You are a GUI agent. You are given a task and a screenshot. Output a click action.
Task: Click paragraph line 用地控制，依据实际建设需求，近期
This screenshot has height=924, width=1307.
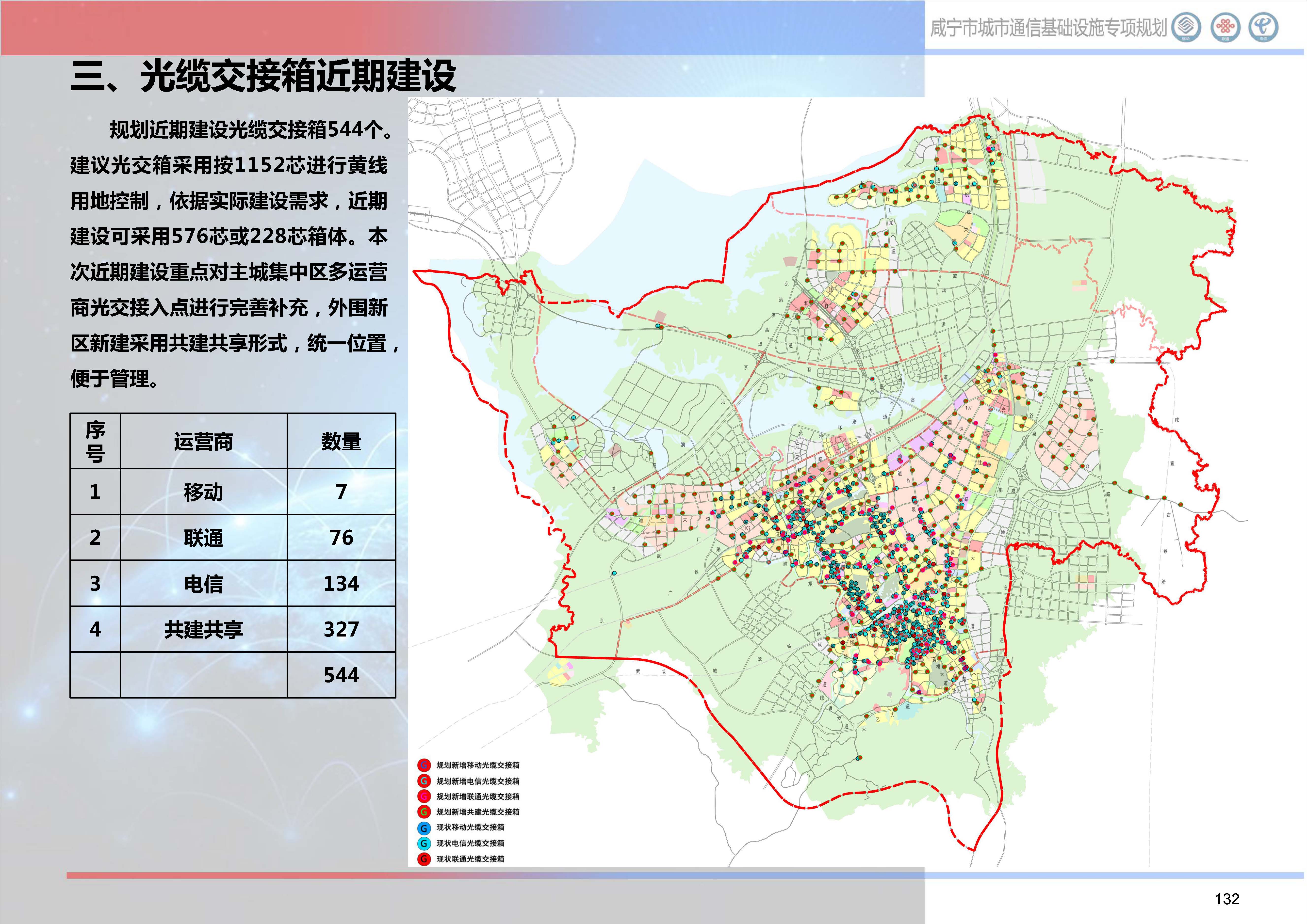229,201
